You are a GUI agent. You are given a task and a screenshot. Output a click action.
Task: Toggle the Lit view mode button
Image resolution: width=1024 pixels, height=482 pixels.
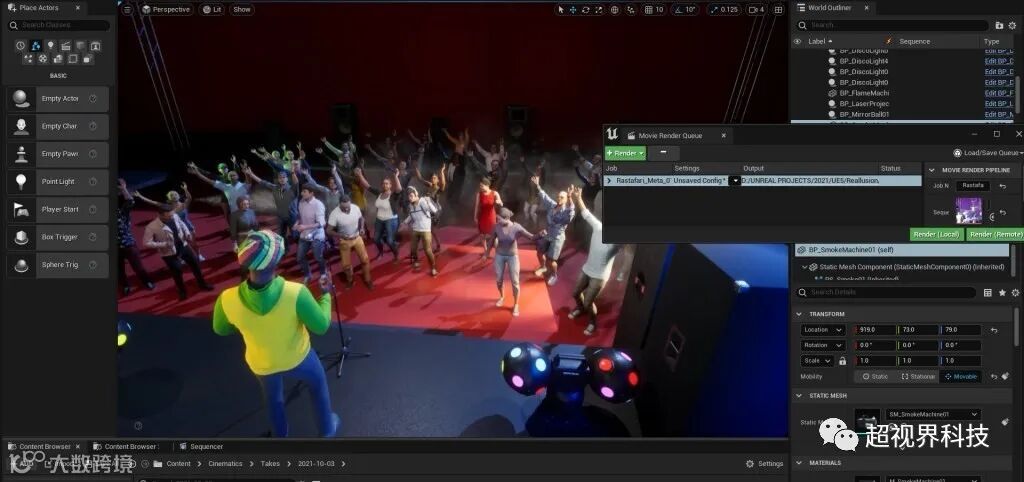212,10
